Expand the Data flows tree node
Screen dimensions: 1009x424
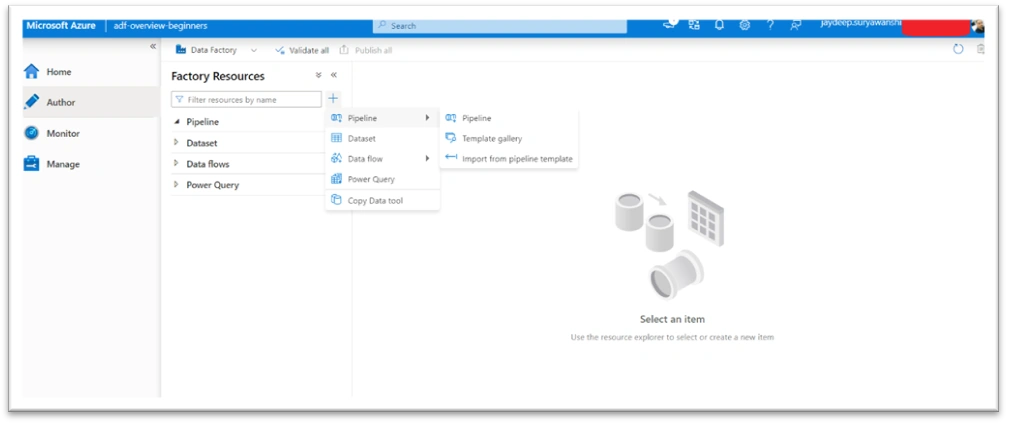point(176,163)
